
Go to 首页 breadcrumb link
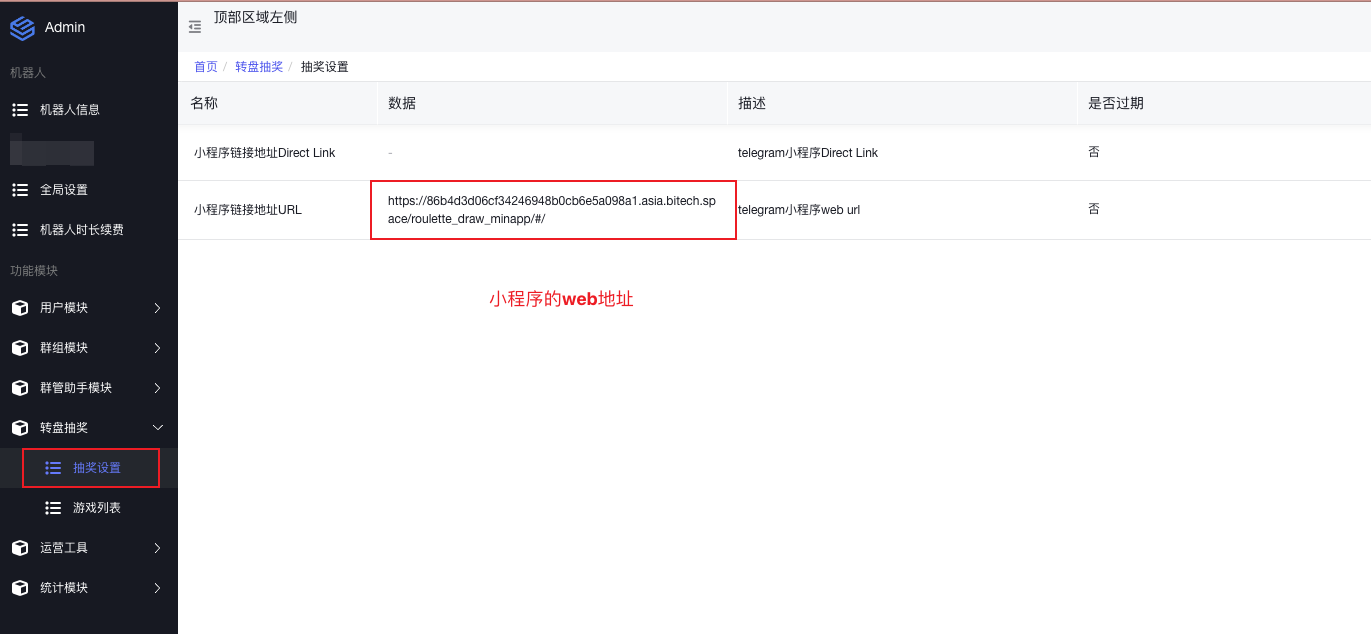(x=205, y=67)
